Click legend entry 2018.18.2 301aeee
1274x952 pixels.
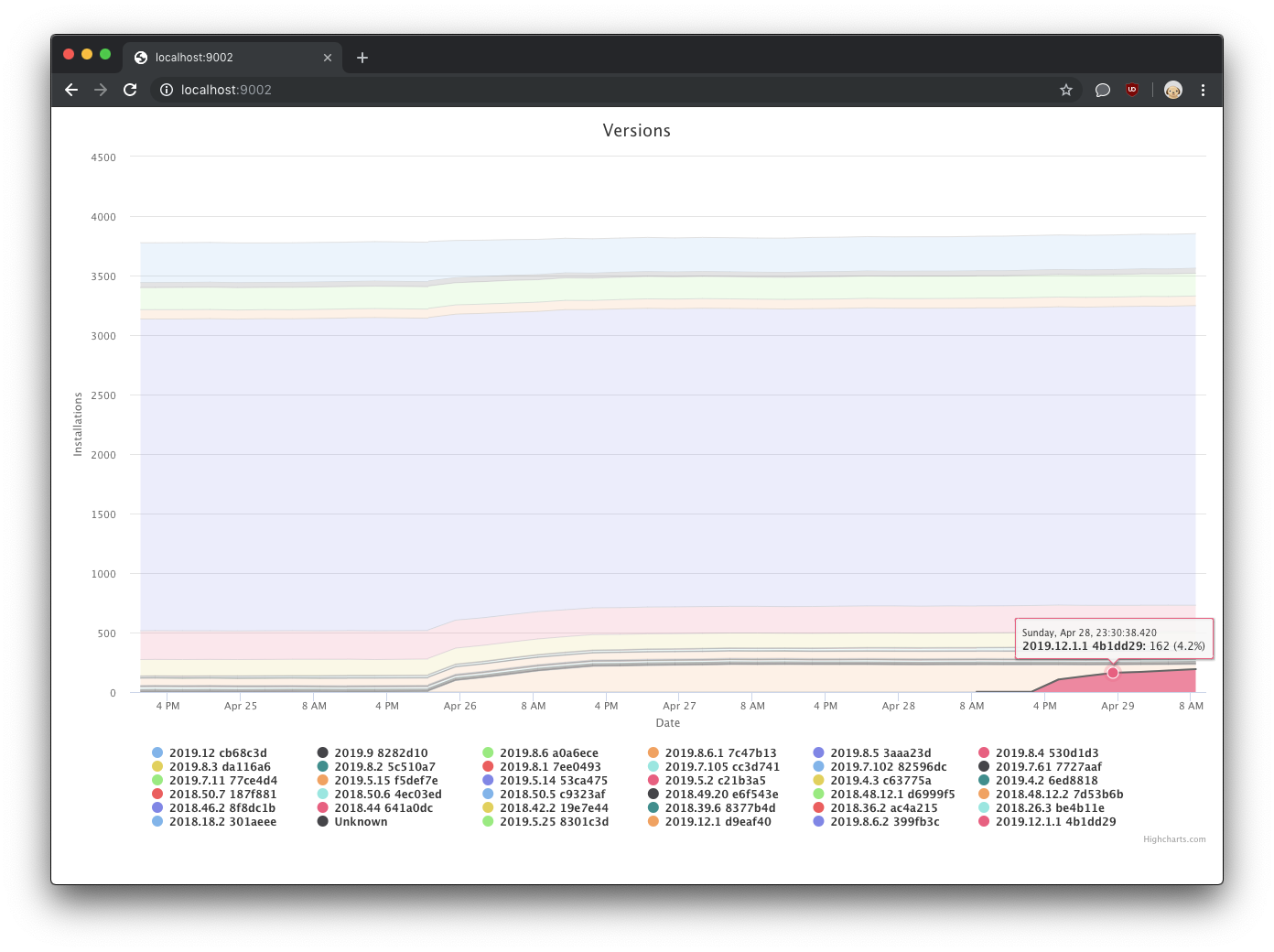pos(214,822)
